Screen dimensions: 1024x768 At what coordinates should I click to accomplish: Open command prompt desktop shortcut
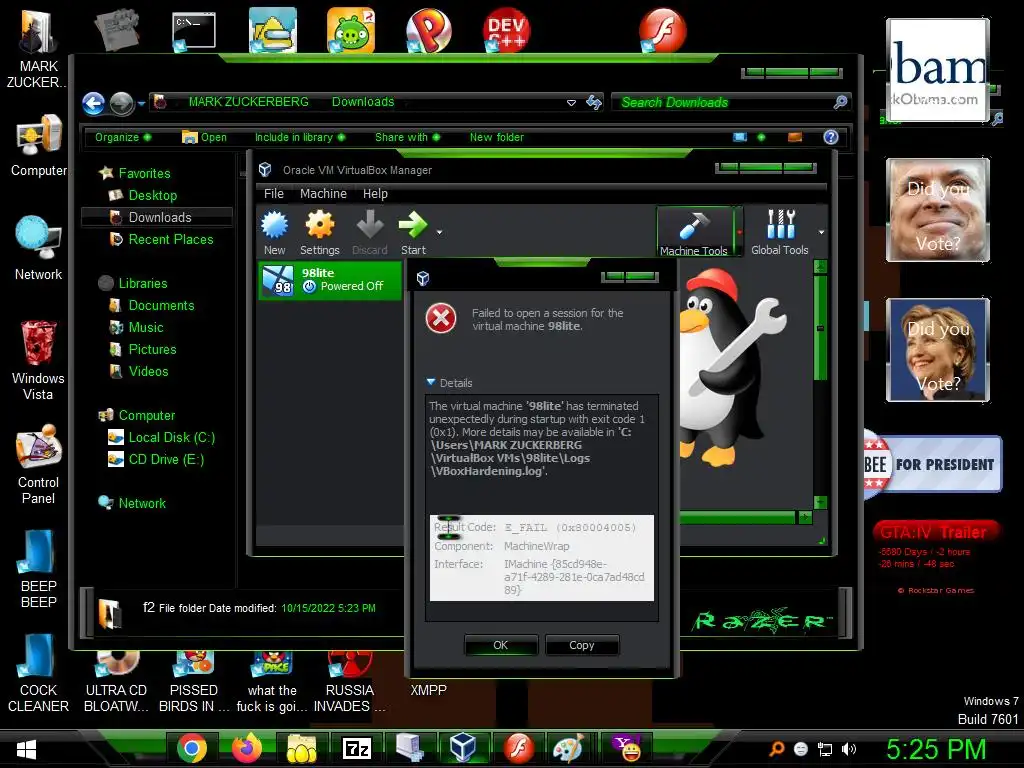[x=194, y=31]
